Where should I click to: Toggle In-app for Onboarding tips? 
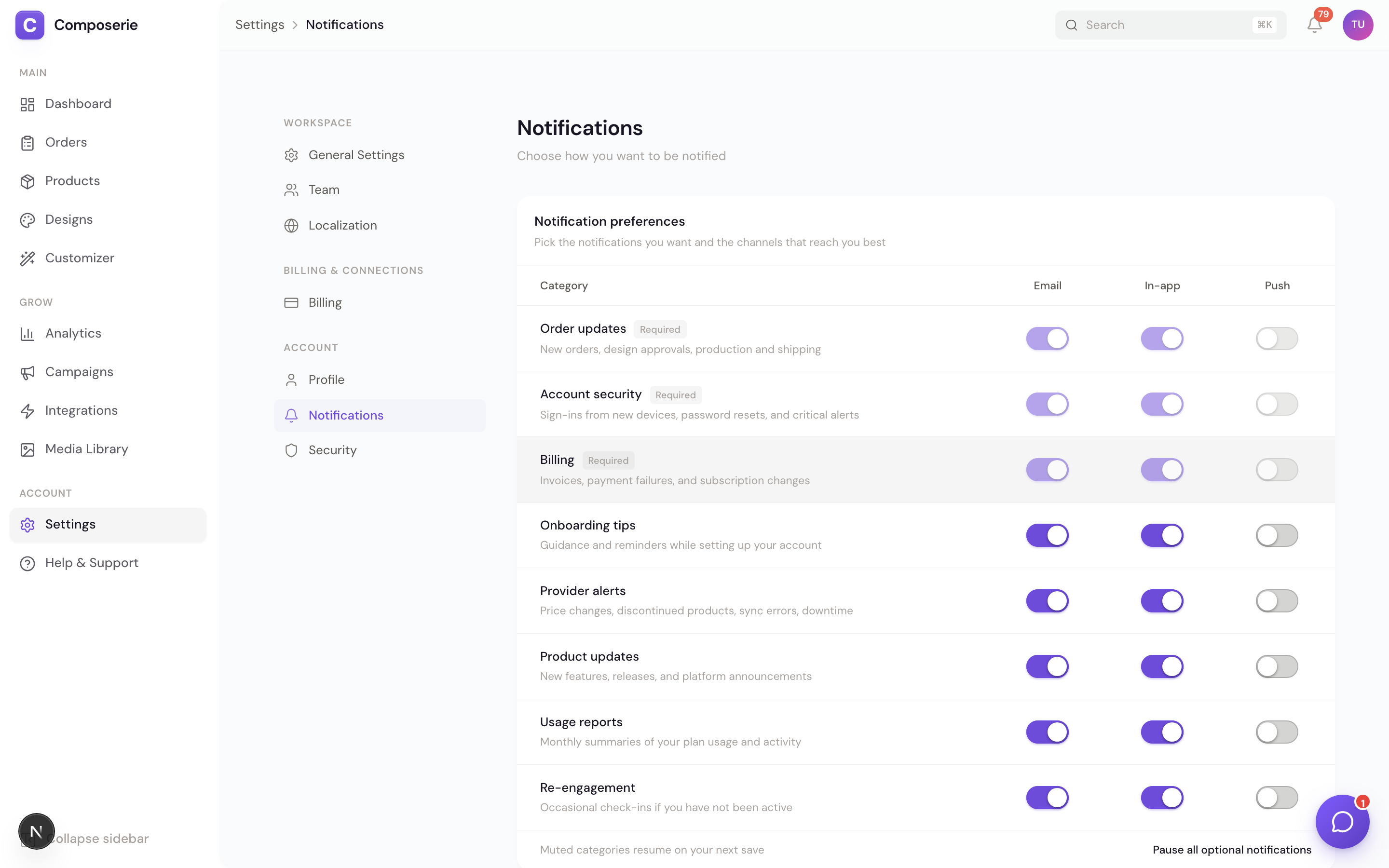click(1162, 535)
